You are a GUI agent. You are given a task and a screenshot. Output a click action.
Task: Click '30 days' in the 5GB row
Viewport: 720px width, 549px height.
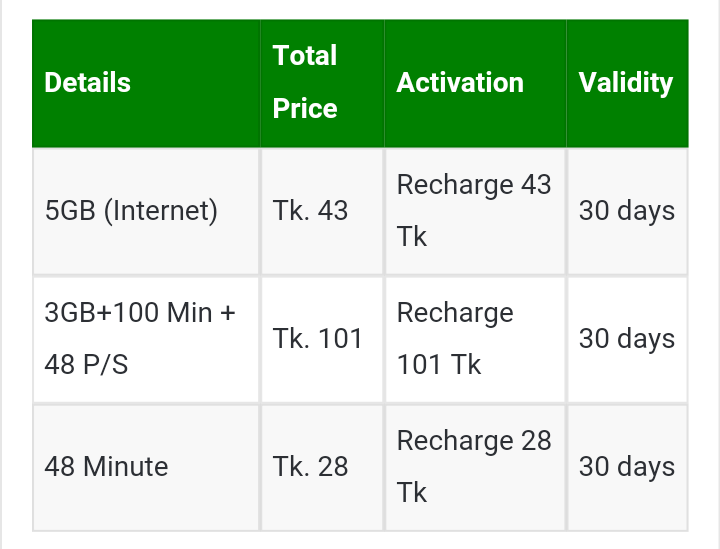coord(627,211)
